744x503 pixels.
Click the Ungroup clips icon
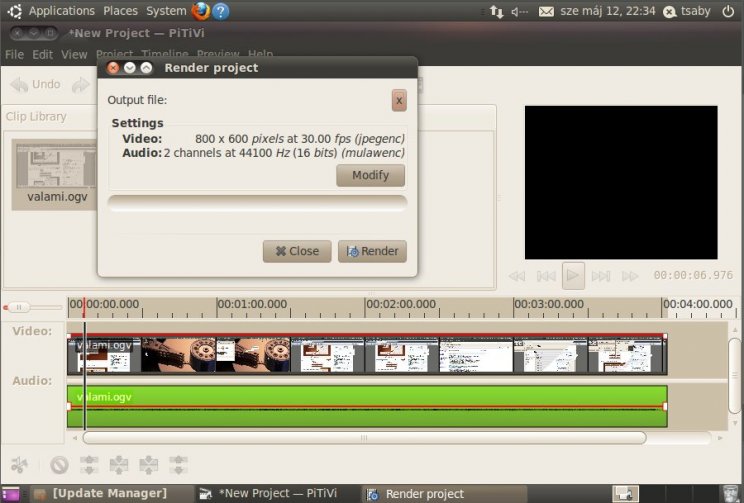pos(149,465)
